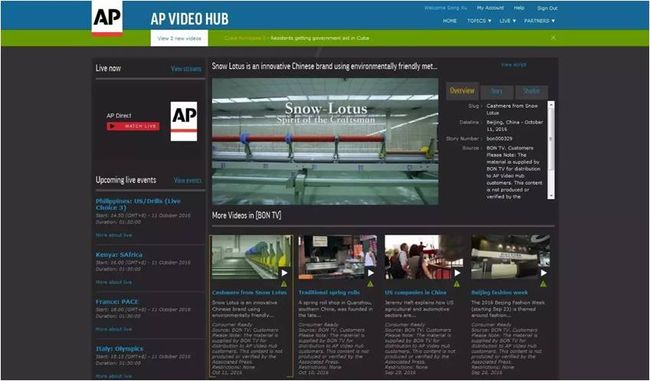The width and height of the screenshot is (650, 381).
Task: Click Cashmere from Snow Lotus title link
Action: point(249,293)
